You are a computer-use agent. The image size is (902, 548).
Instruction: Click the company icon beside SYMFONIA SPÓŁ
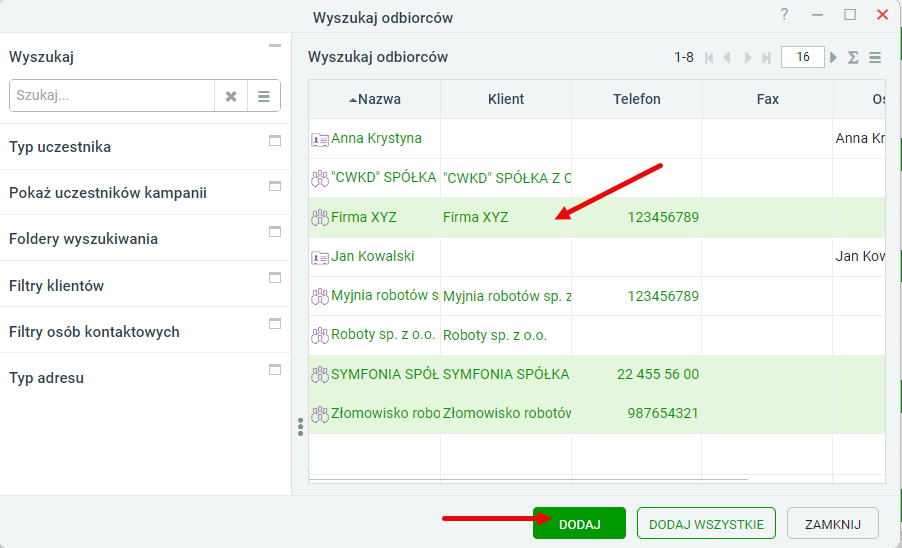coord(320,375)
